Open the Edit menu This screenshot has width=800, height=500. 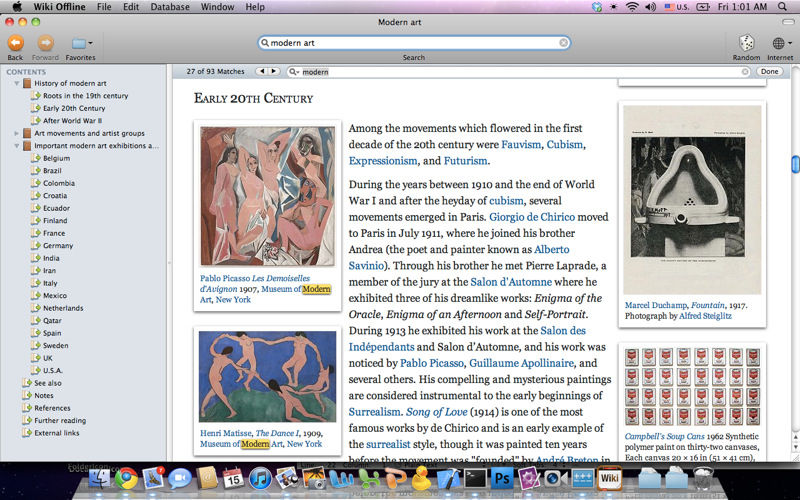coord(131,7)
